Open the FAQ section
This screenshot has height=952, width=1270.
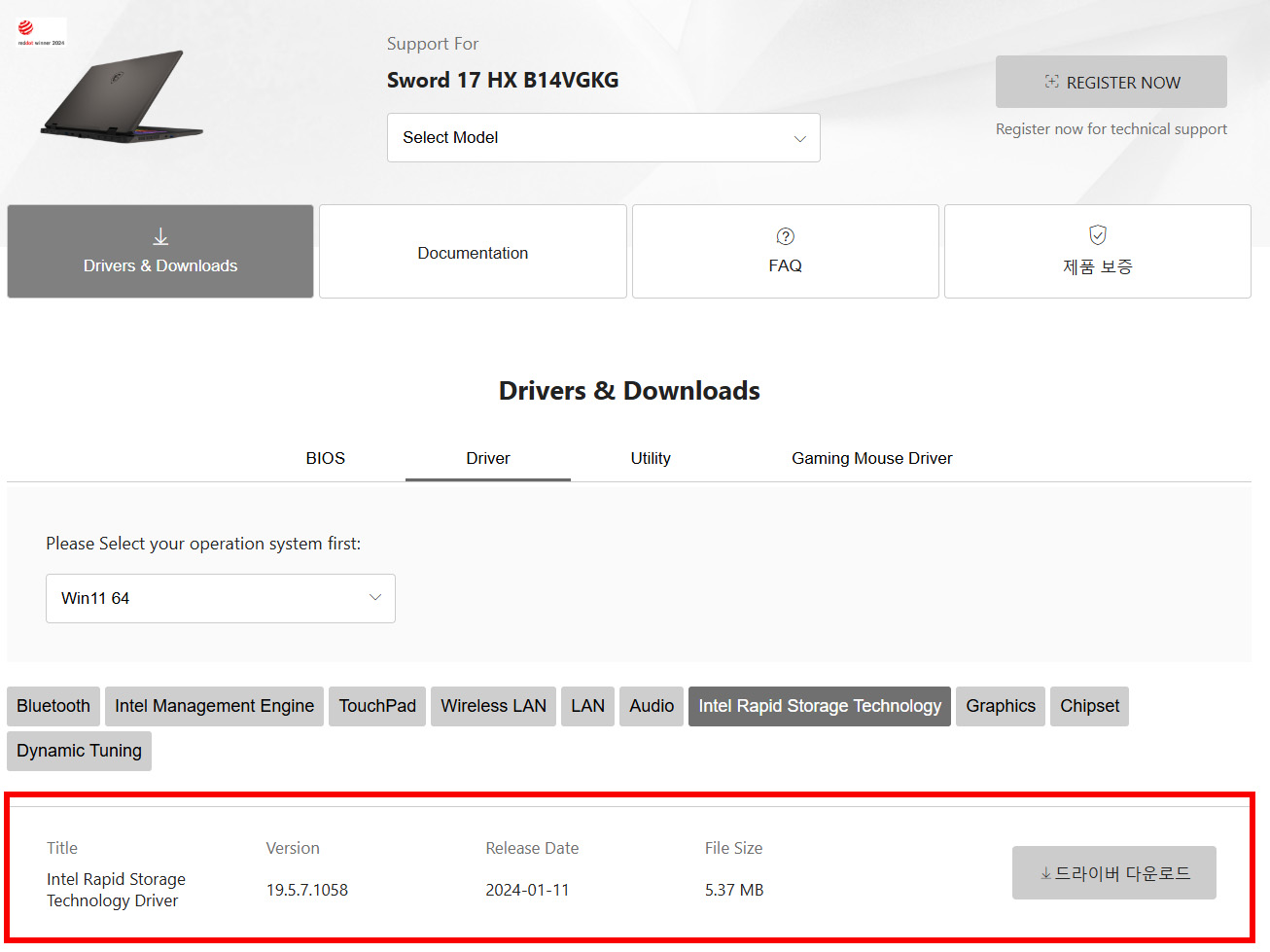click(785, 251)
